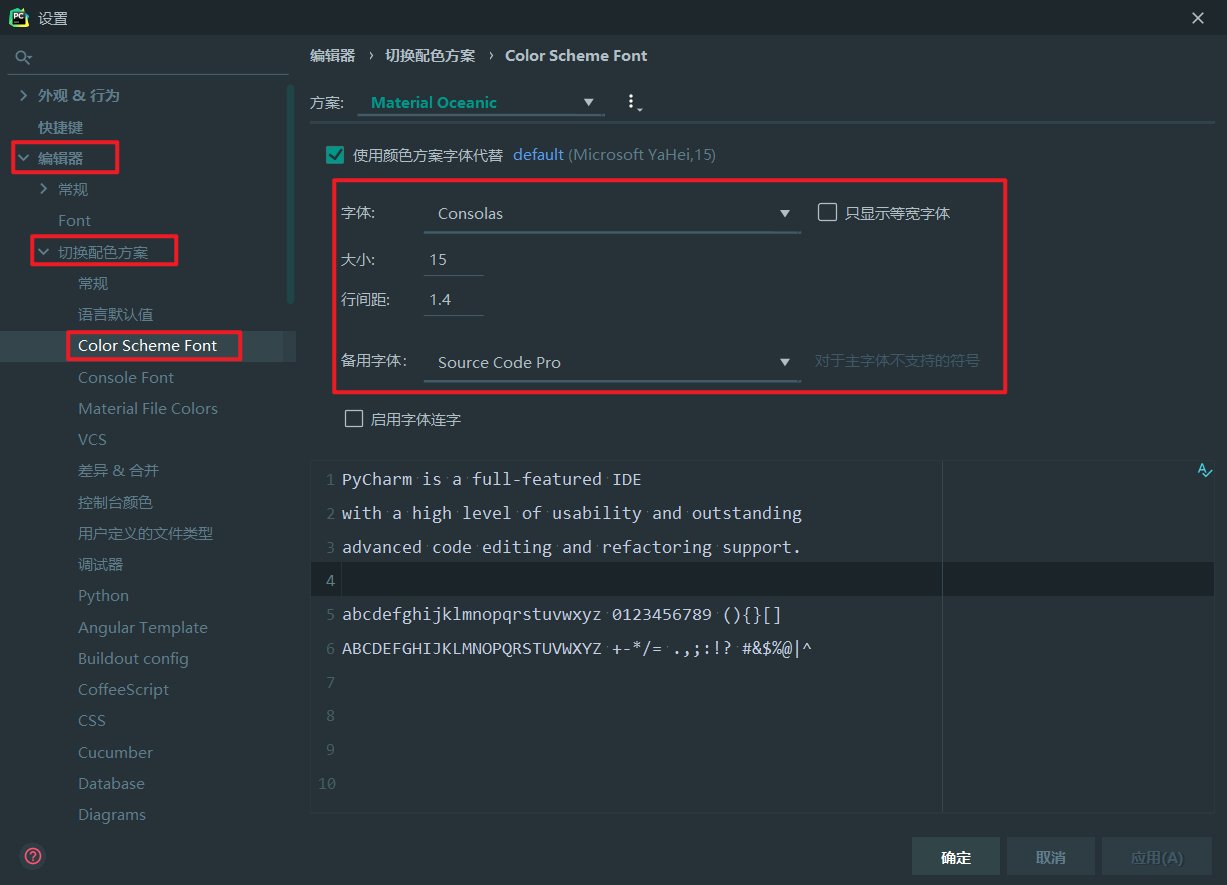Click the settings search input field

point(150,58)
